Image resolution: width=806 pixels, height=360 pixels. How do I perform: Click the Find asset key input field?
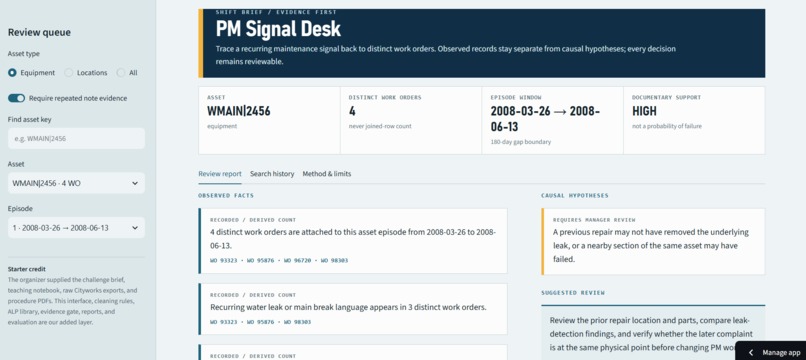[76, 138]
